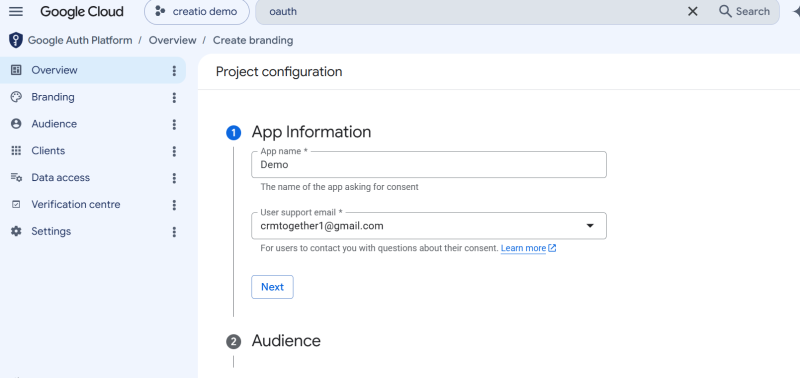
Task: Open more options next to Overview
Action: coord(174,70)
